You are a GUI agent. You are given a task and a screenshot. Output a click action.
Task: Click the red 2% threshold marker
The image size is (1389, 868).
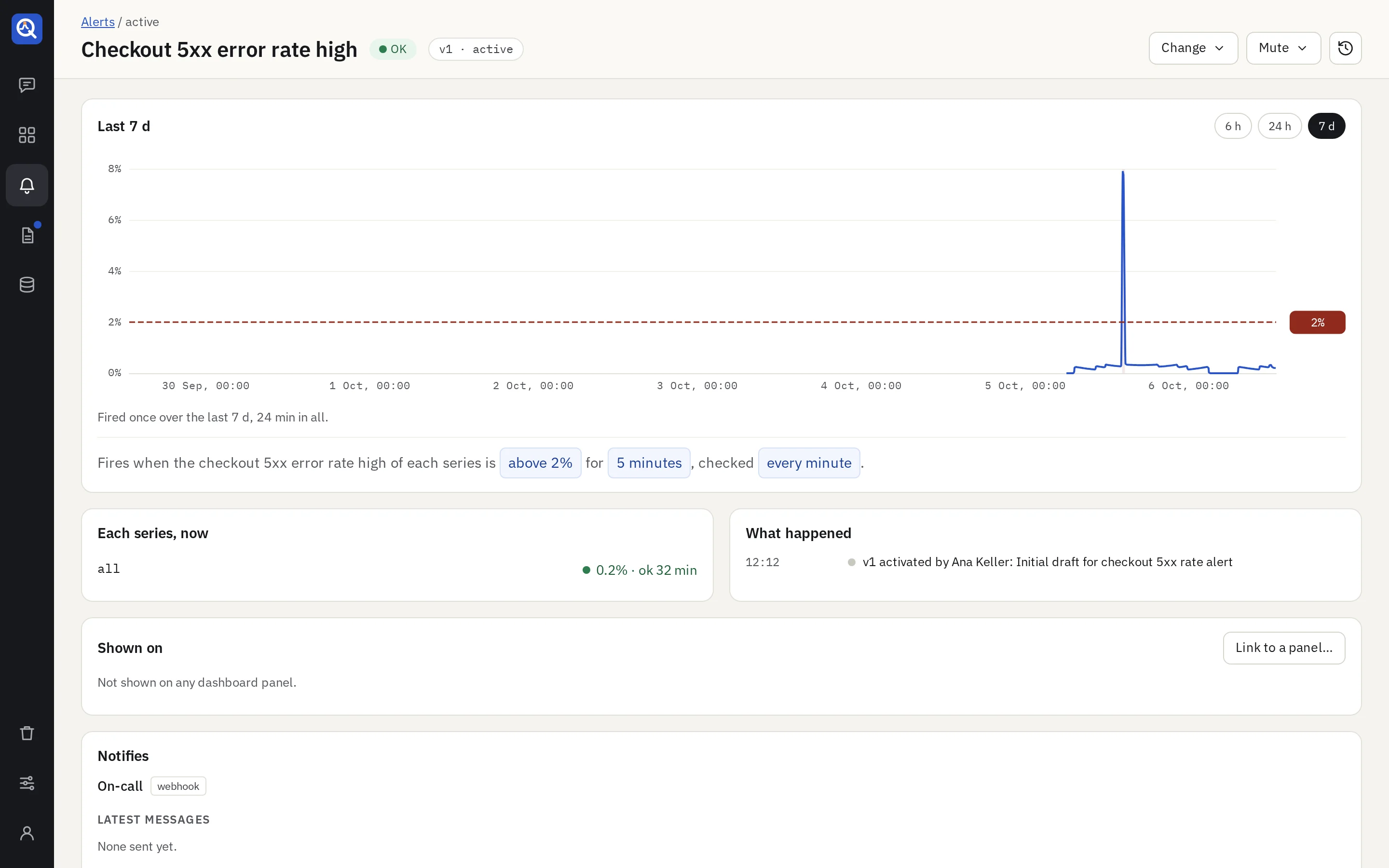(x=1317, y=323)
